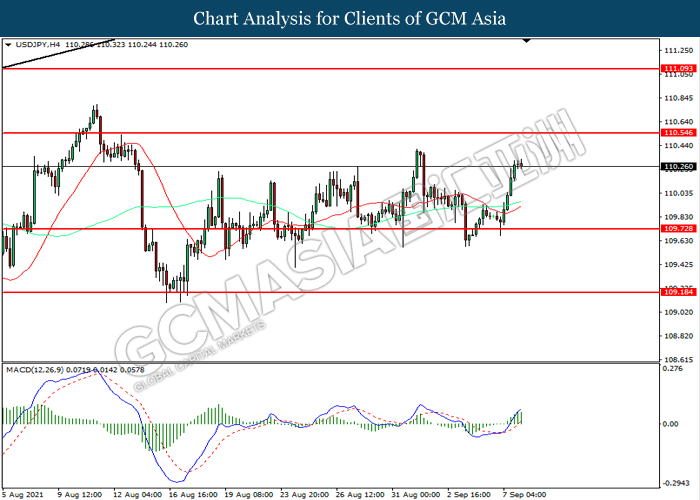This screenshot has height=500, width=700.
Task: Select the 109.728 red level label
Action: point(679,229)
